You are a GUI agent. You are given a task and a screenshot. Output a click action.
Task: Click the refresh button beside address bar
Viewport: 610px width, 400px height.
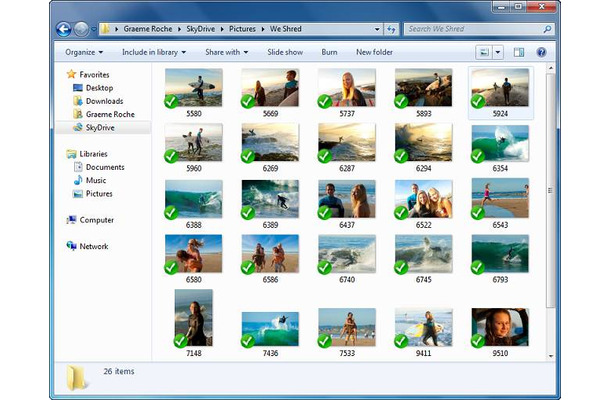[x=391, y=29]
